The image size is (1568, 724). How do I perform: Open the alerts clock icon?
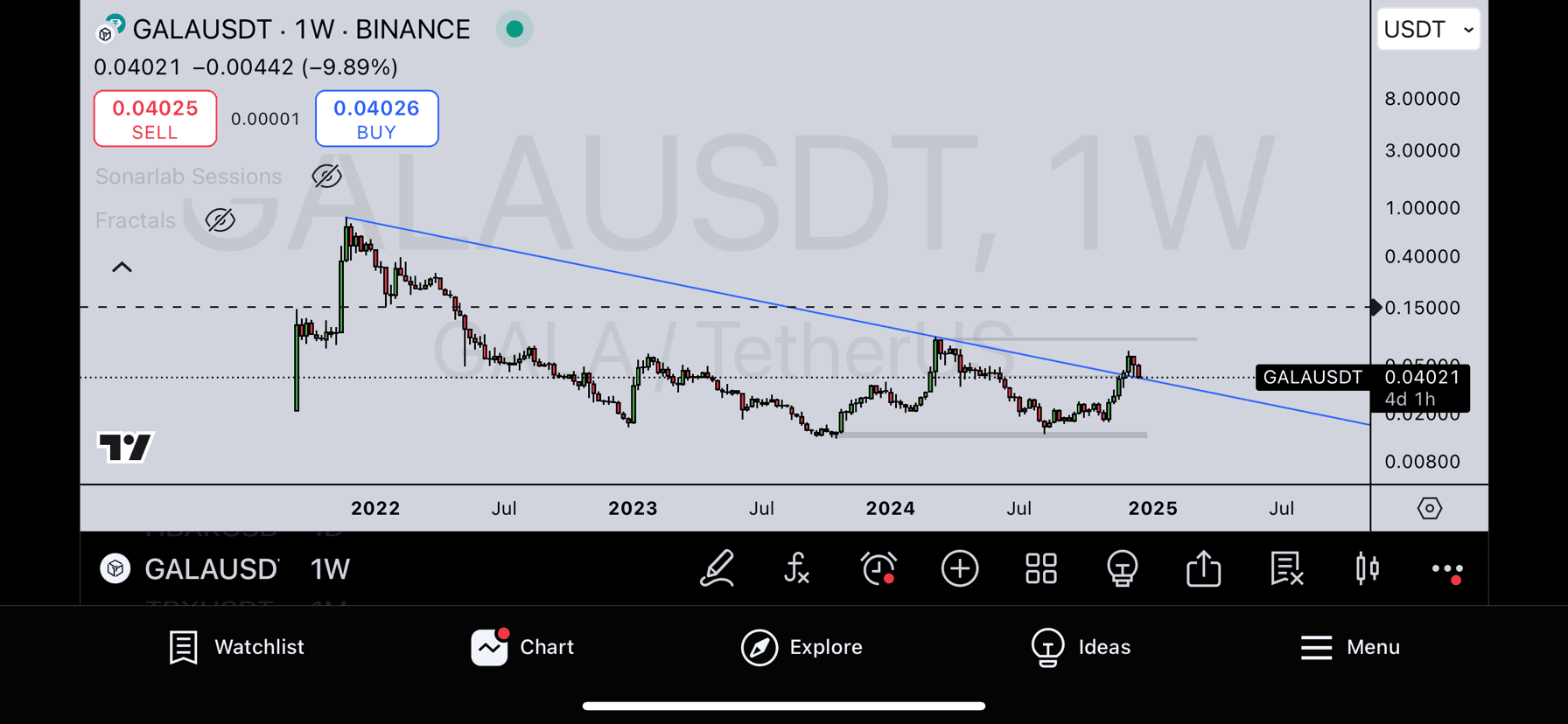pyautogui.click(x=878, y=569)
